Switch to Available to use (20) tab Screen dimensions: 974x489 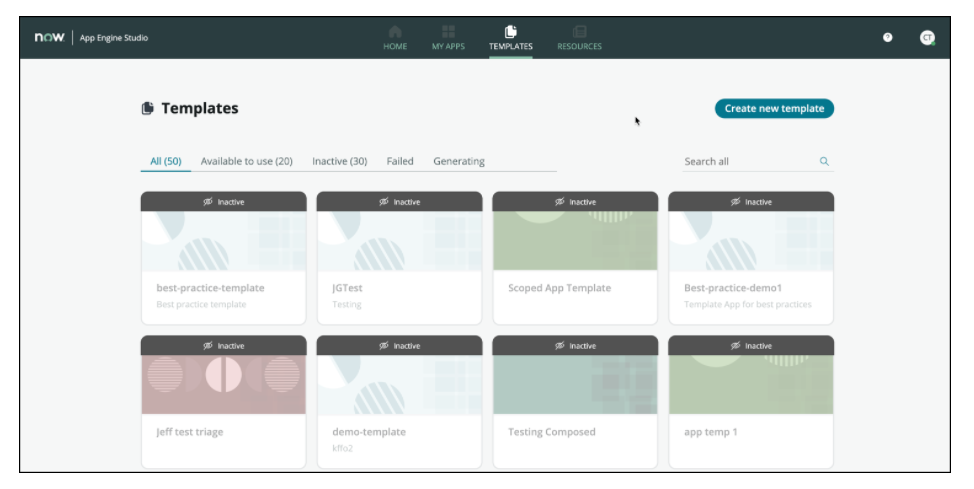tap(246, 161)
